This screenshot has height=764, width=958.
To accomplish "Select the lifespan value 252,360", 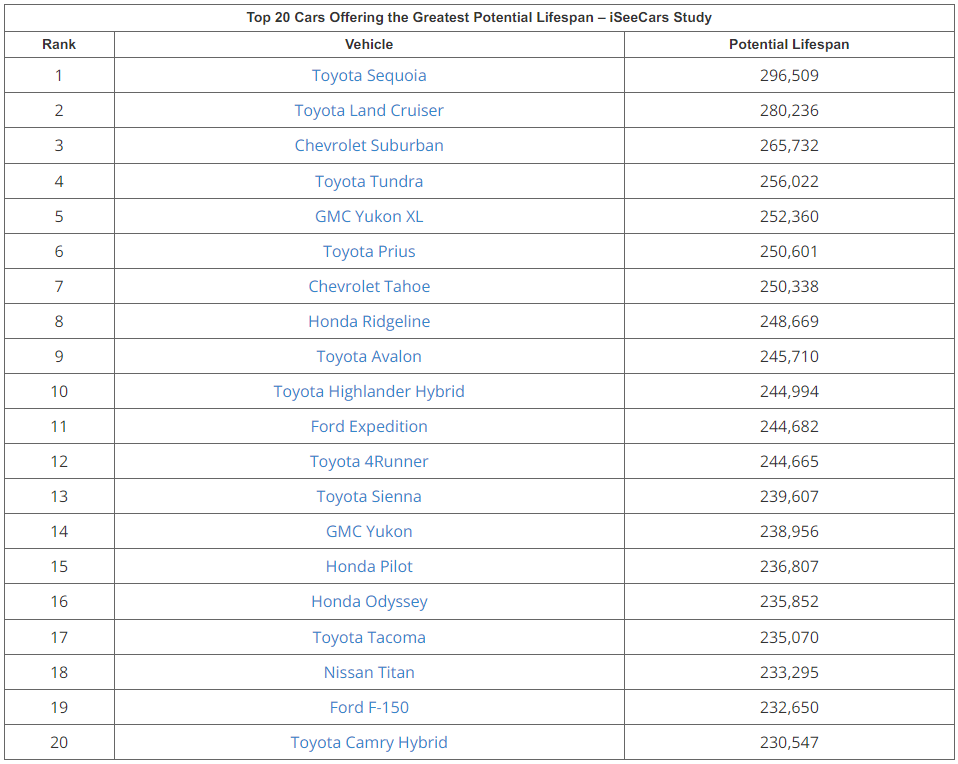I will [x=789, y=216].
